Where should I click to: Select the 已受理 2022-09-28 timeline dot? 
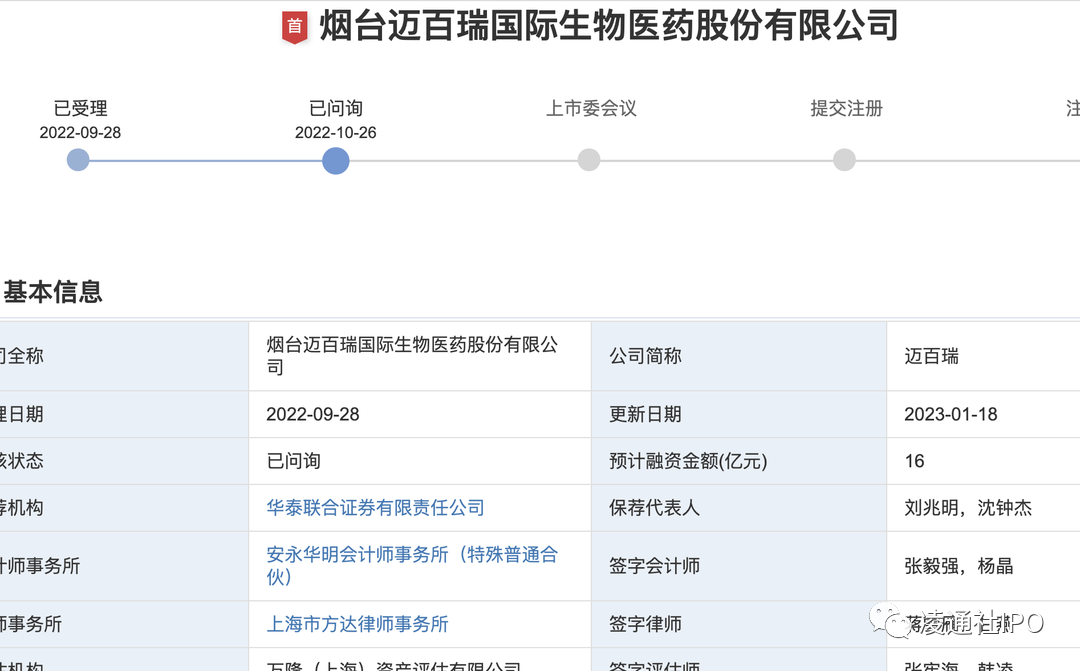pos(78,161)
